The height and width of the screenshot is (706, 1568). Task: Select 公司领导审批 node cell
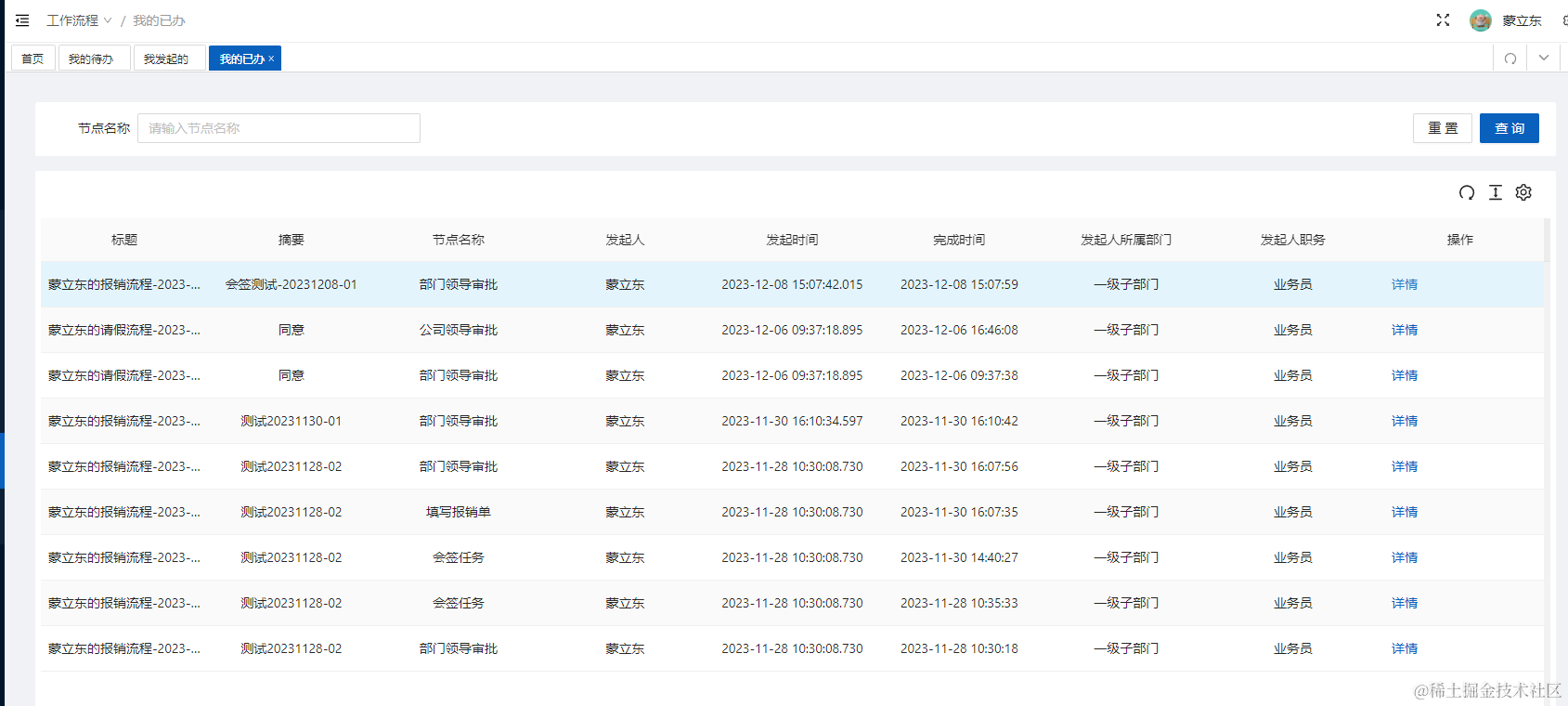pyautogui.click(x=459, y=330)
